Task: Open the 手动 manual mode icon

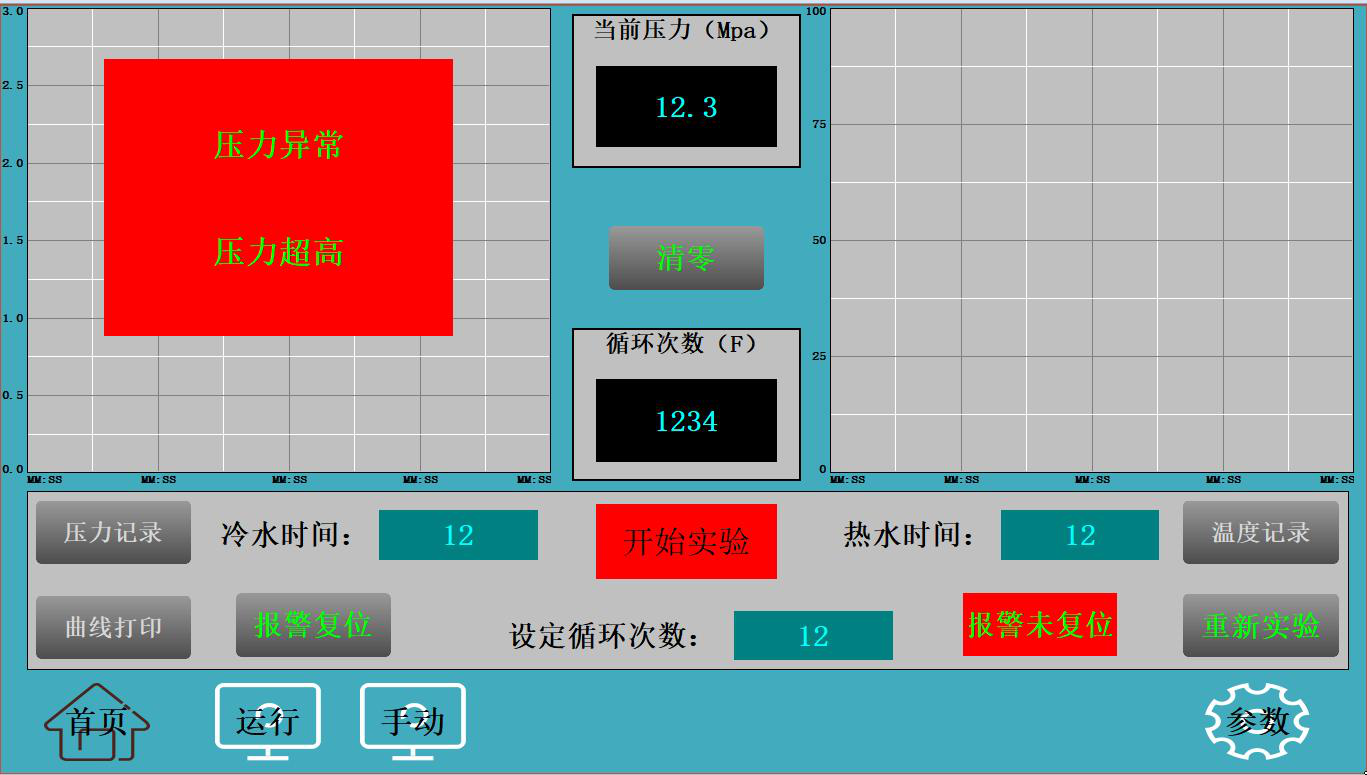Action: pyautogui.click(x=413, y=717)
